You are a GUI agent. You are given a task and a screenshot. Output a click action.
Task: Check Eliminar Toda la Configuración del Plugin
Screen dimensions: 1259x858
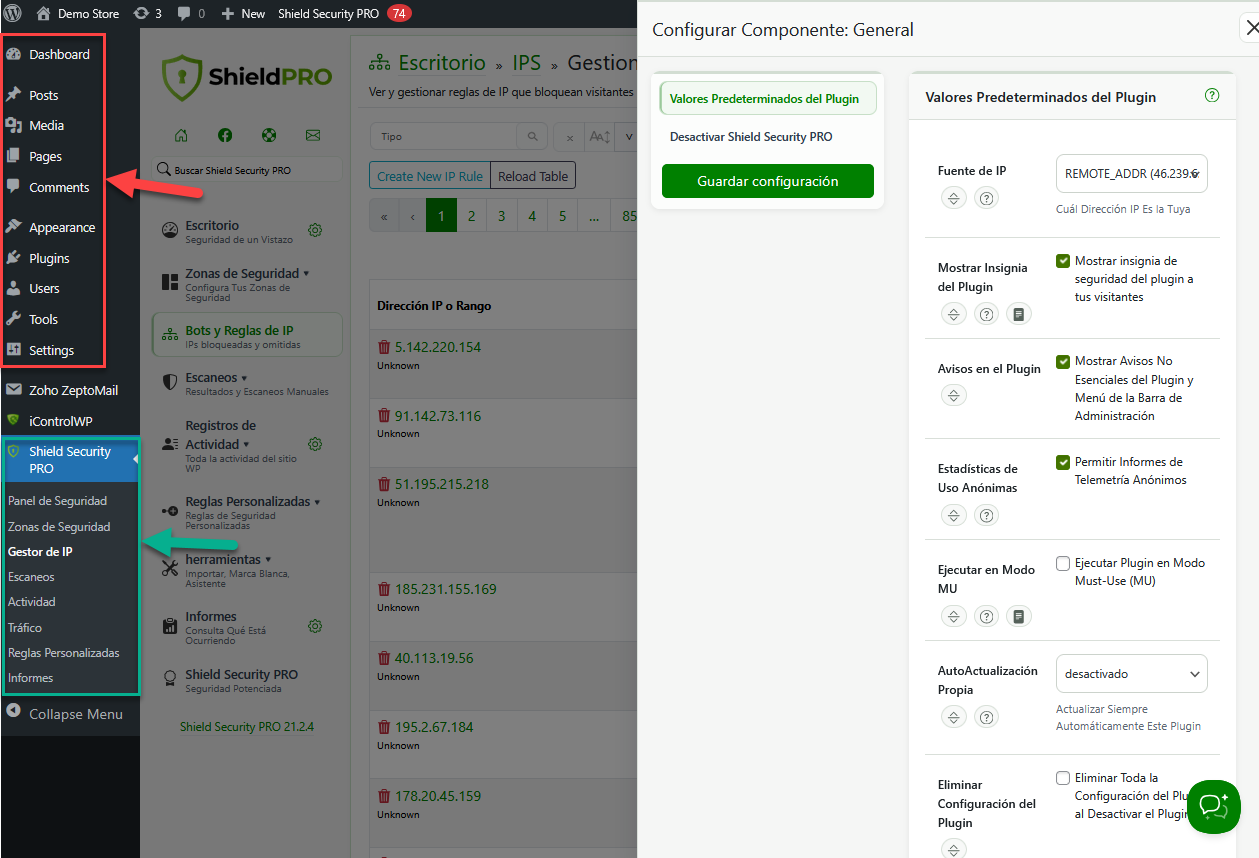tap(1063, 778)
